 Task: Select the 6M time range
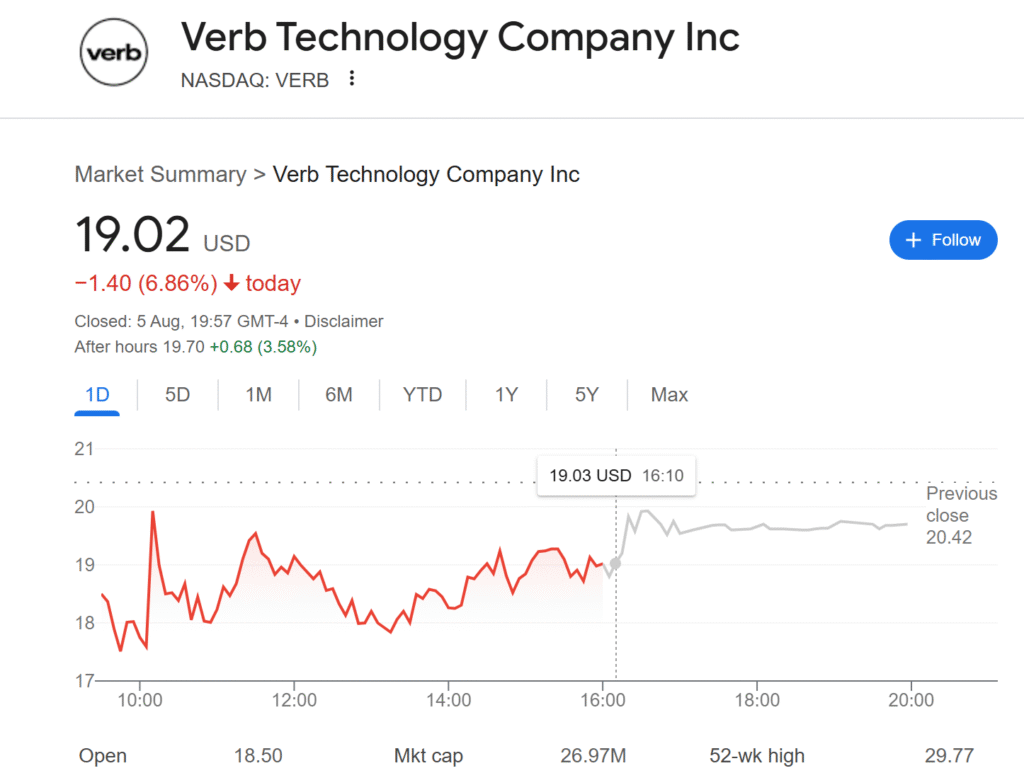point(338,395)
